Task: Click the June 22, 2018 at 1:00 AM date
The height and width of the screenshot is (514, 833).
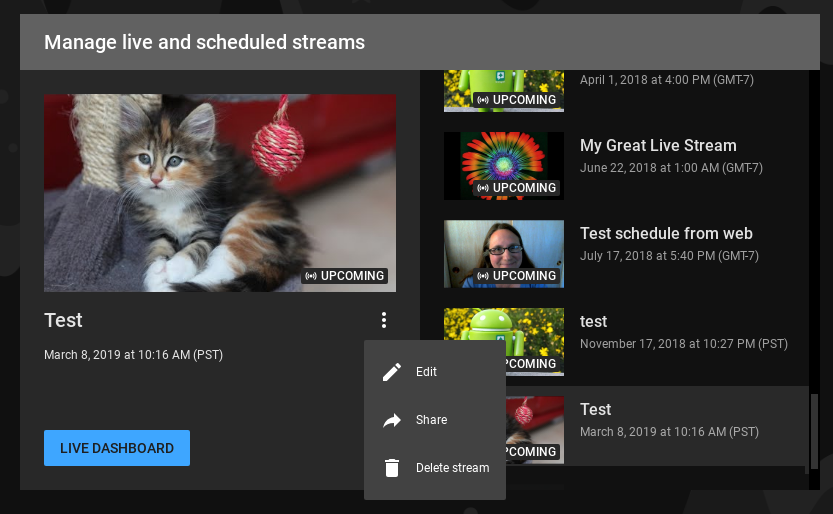Action: (x=672, y=168)
